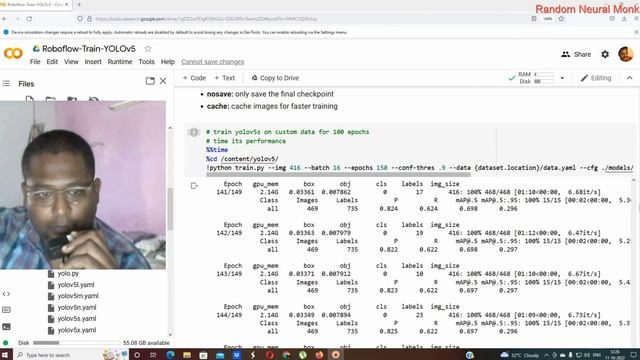Click the '55.08 GB available' disk text
Viewport: 640px width, 360px height.
(146, 343)
